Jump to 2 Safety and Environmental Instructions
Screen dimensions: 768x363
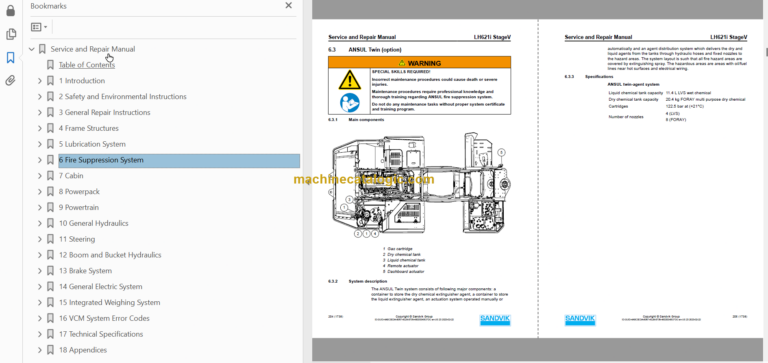click(x=122, y=97)
